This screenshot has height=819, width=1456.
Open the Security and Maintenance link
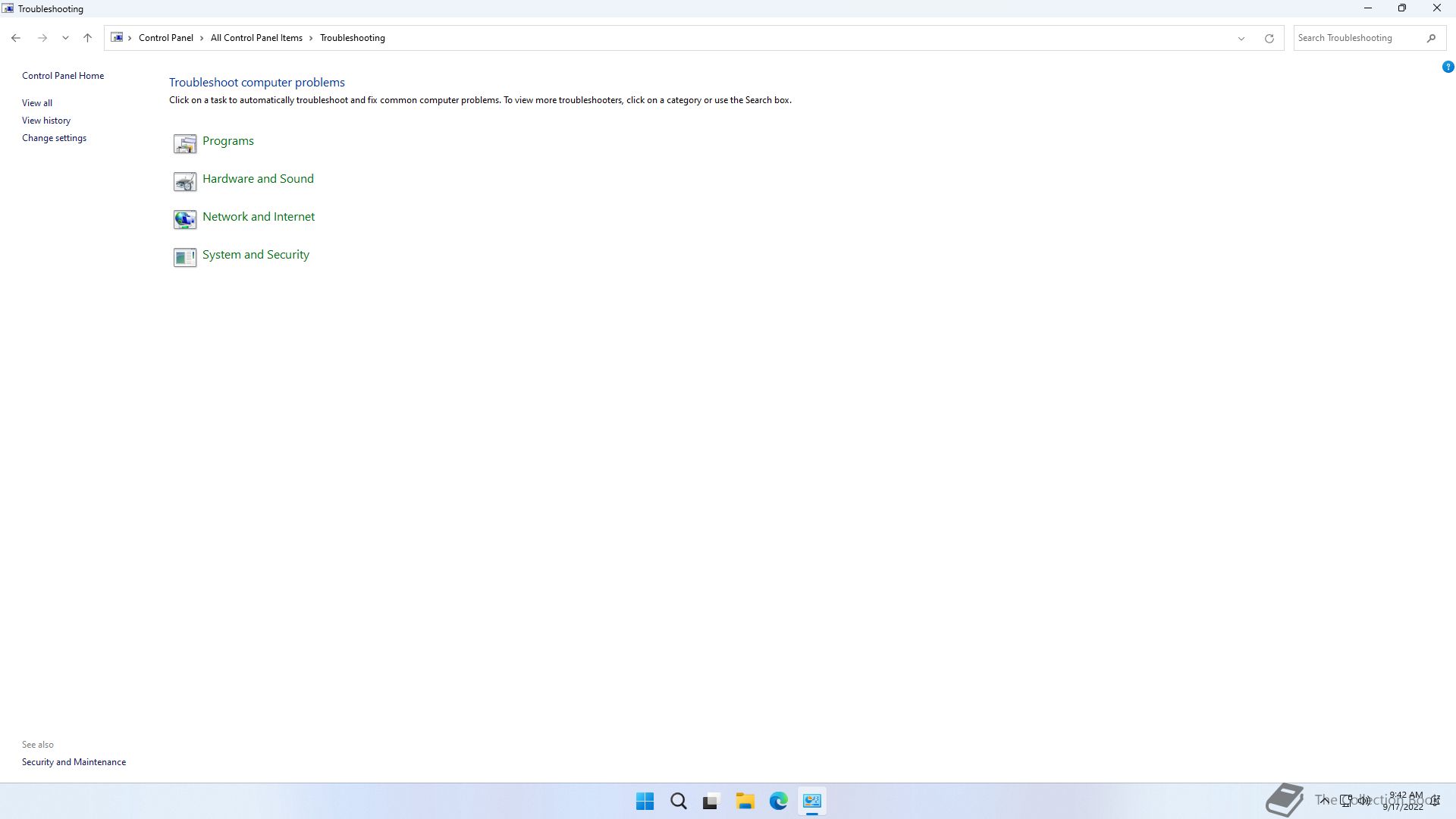[x=74, y=762]
